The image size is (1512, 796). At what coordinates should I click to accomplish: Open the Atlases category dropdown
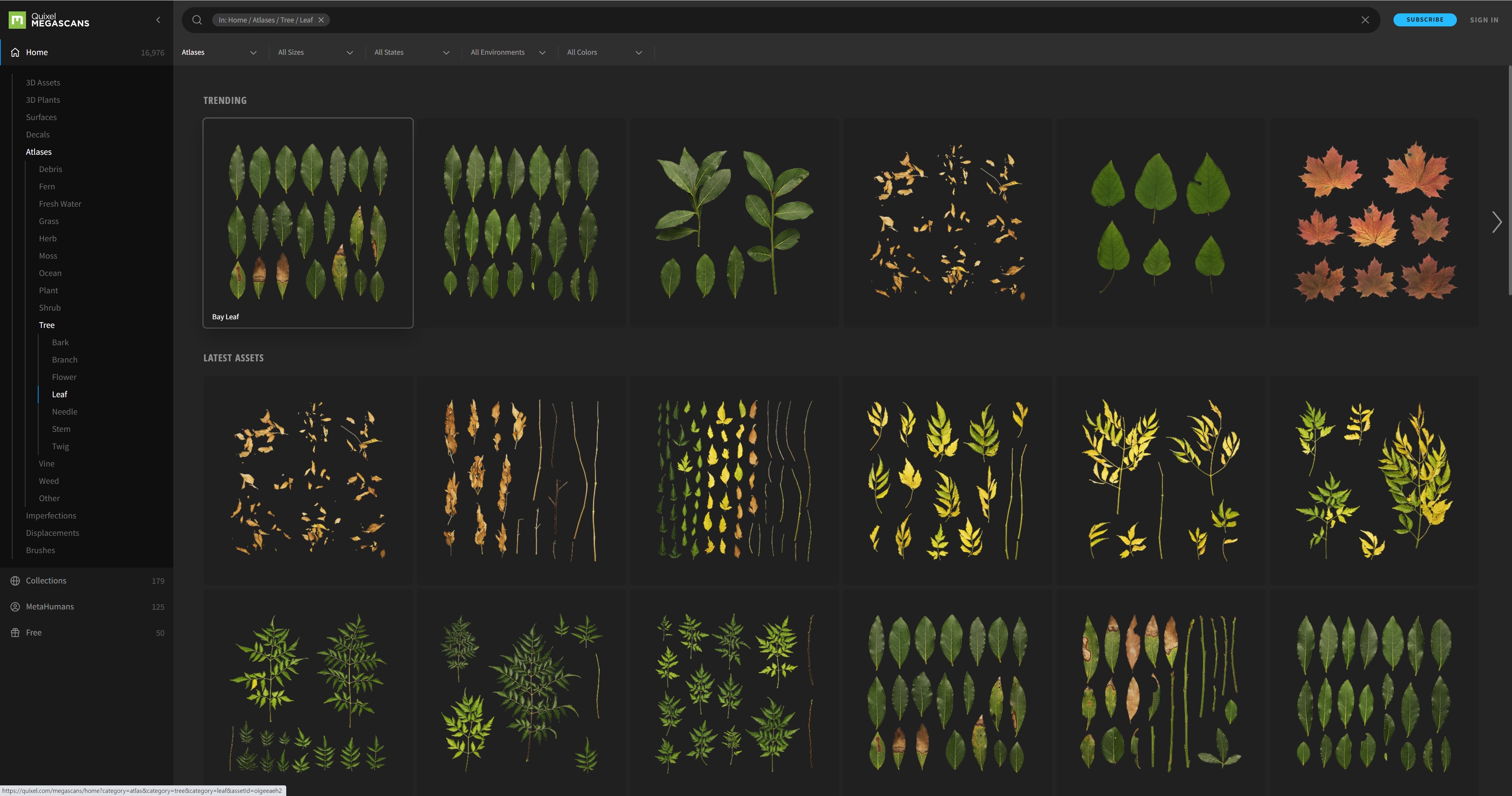pos(219,52)
